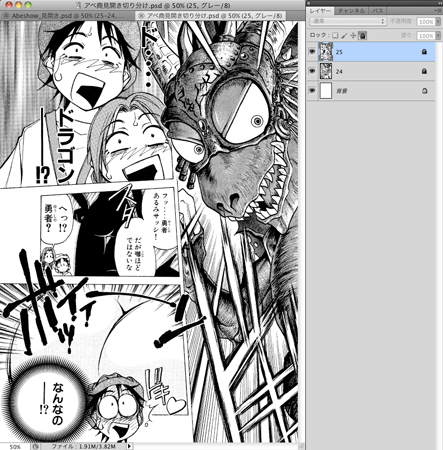Open the layers panel options menu icon
The height and width of the screenshot is (450, 443).
pyautogui.click(x=439, y=11)
